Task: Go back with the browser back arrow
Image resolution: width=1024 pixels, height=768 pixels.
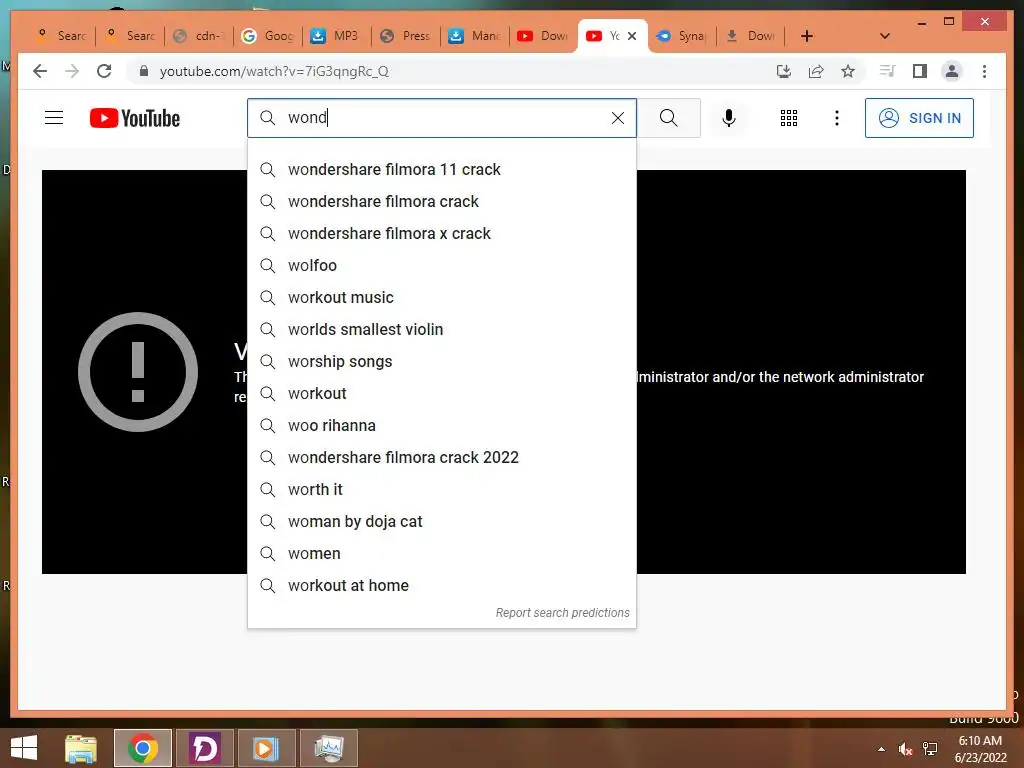Action: pos(40,71)
